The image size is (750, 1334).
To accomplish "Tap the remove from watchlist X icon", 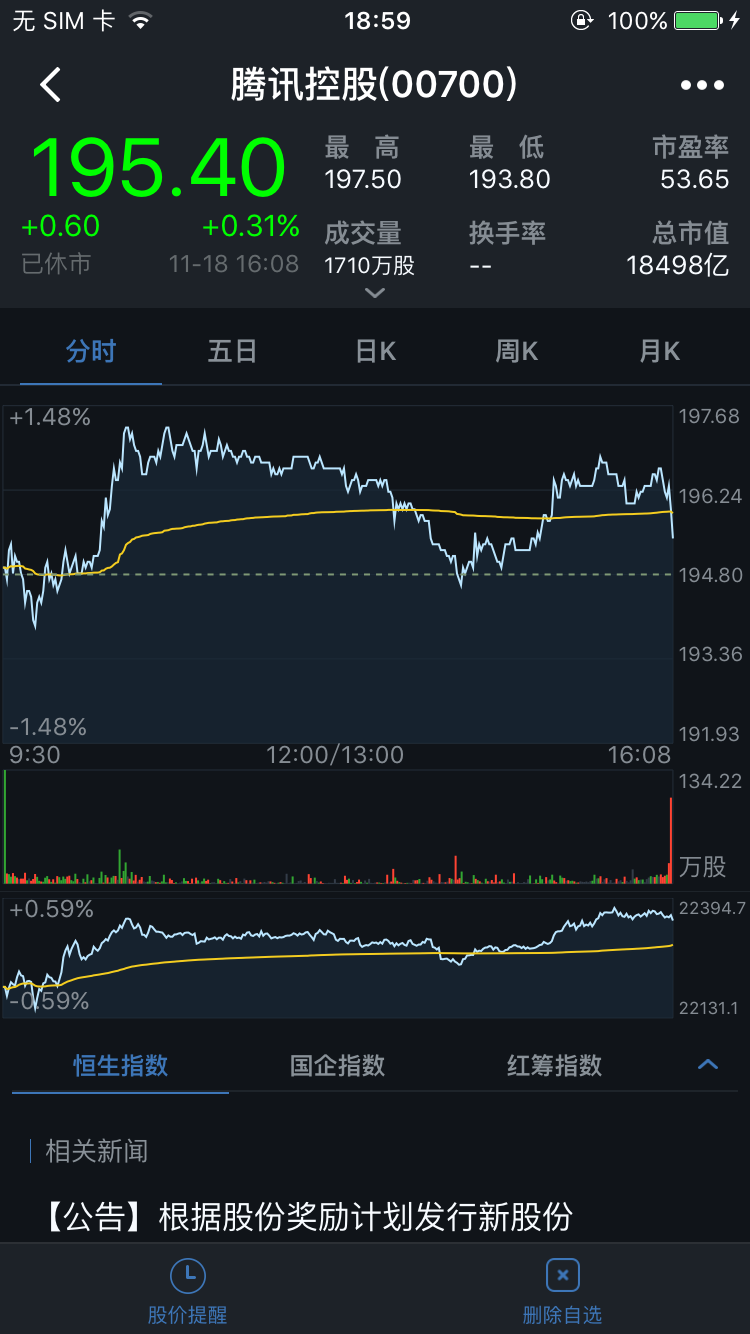I will pos(562,1275).
